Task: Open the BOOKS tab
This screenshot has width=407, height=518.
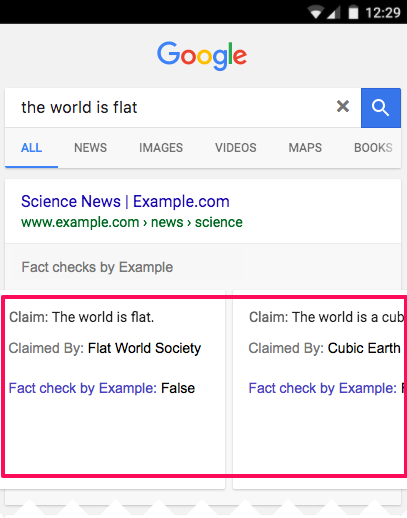Action: tap(373, 148)
